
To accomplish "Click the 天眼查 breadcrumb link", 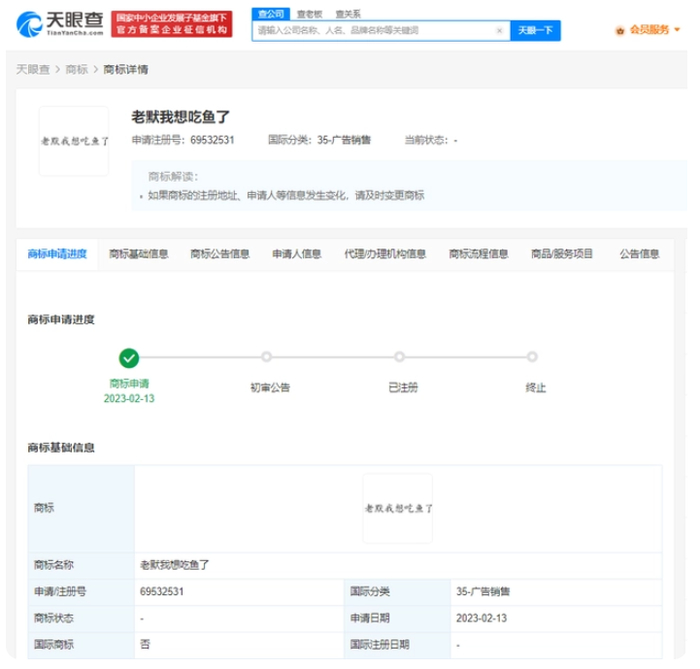I will pyautogui.click(x=35, y=69).
